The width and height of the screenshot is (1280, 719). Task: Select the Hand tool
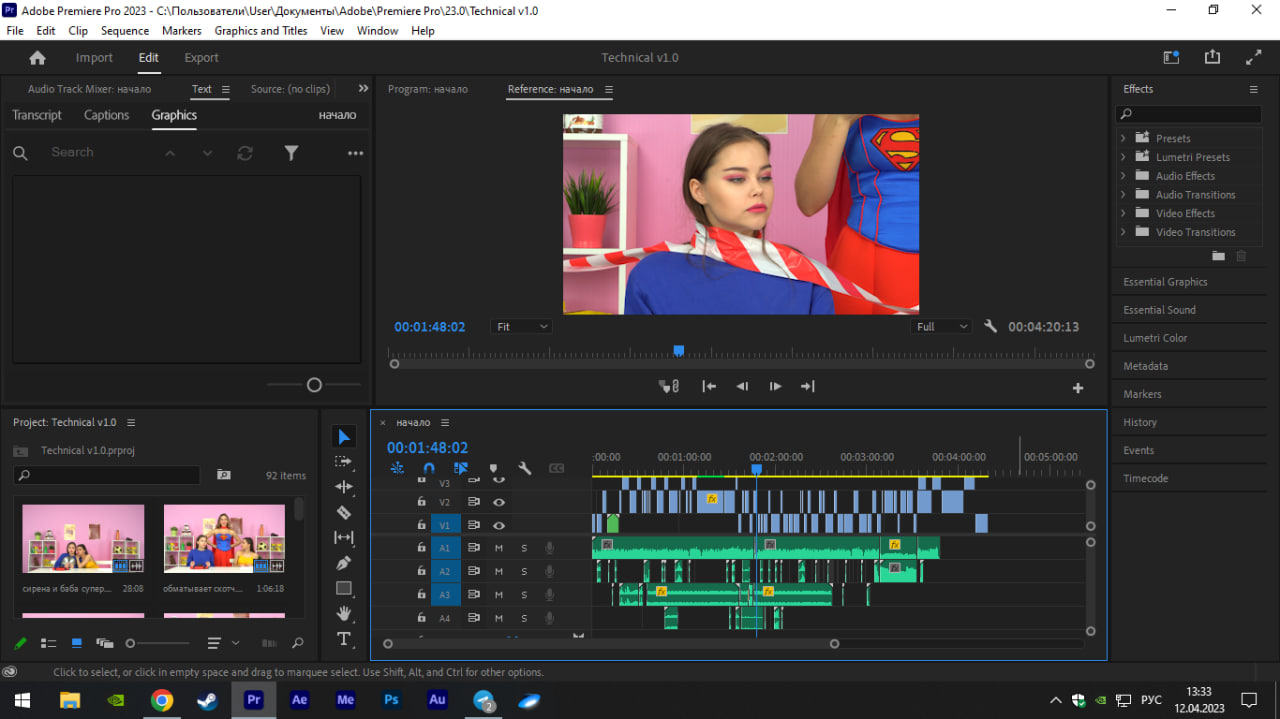coord(344,613)
